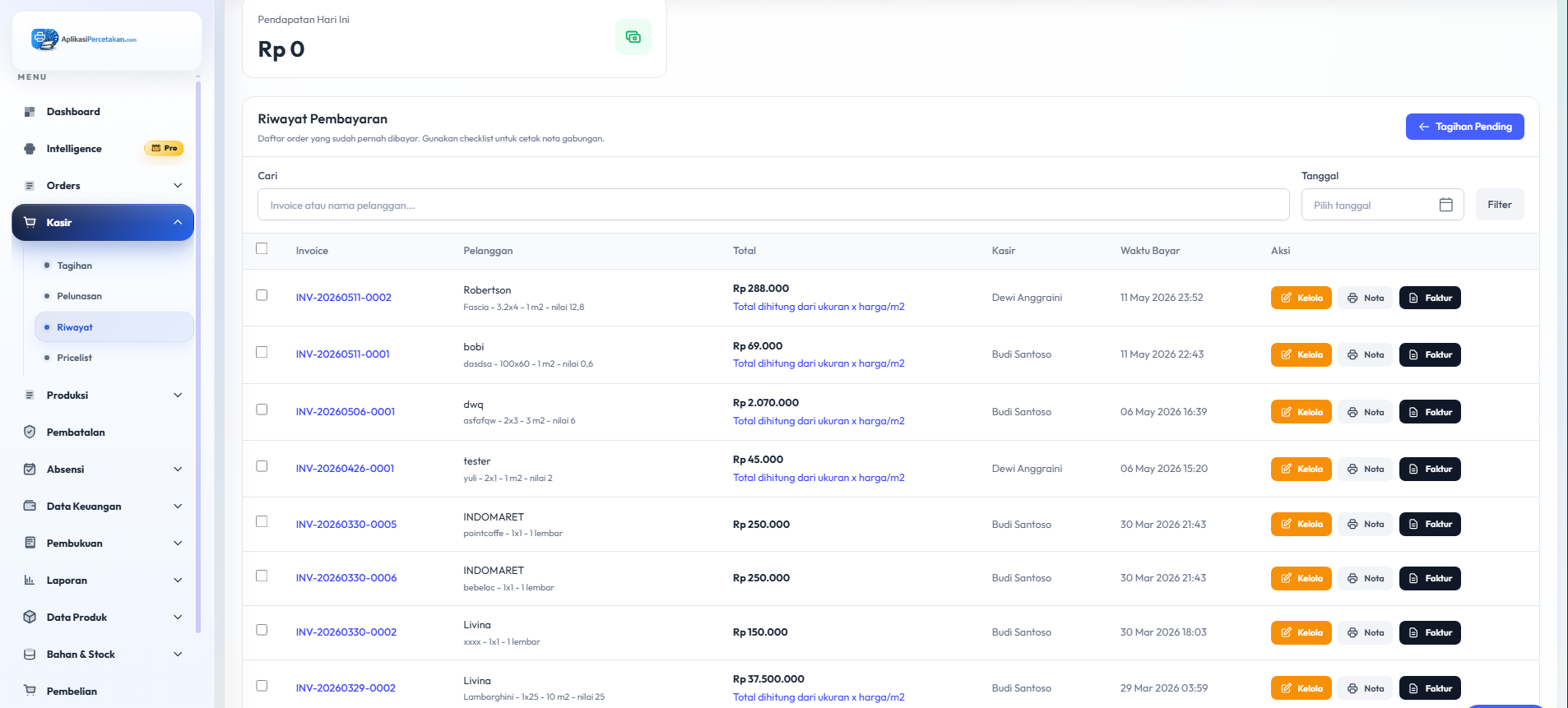Expand the Produksi menu chevron
The image size is (1568, 708).
coord(178,396)
